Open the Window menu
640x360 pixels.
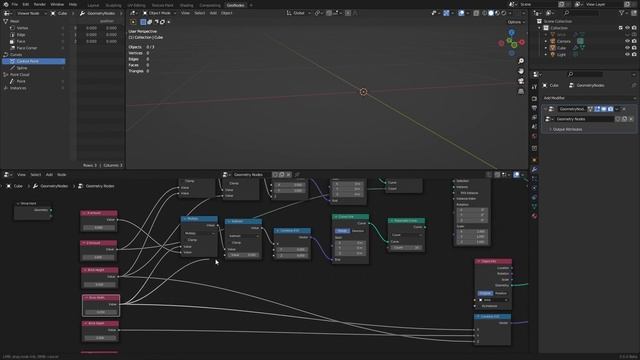coord(57,4)
